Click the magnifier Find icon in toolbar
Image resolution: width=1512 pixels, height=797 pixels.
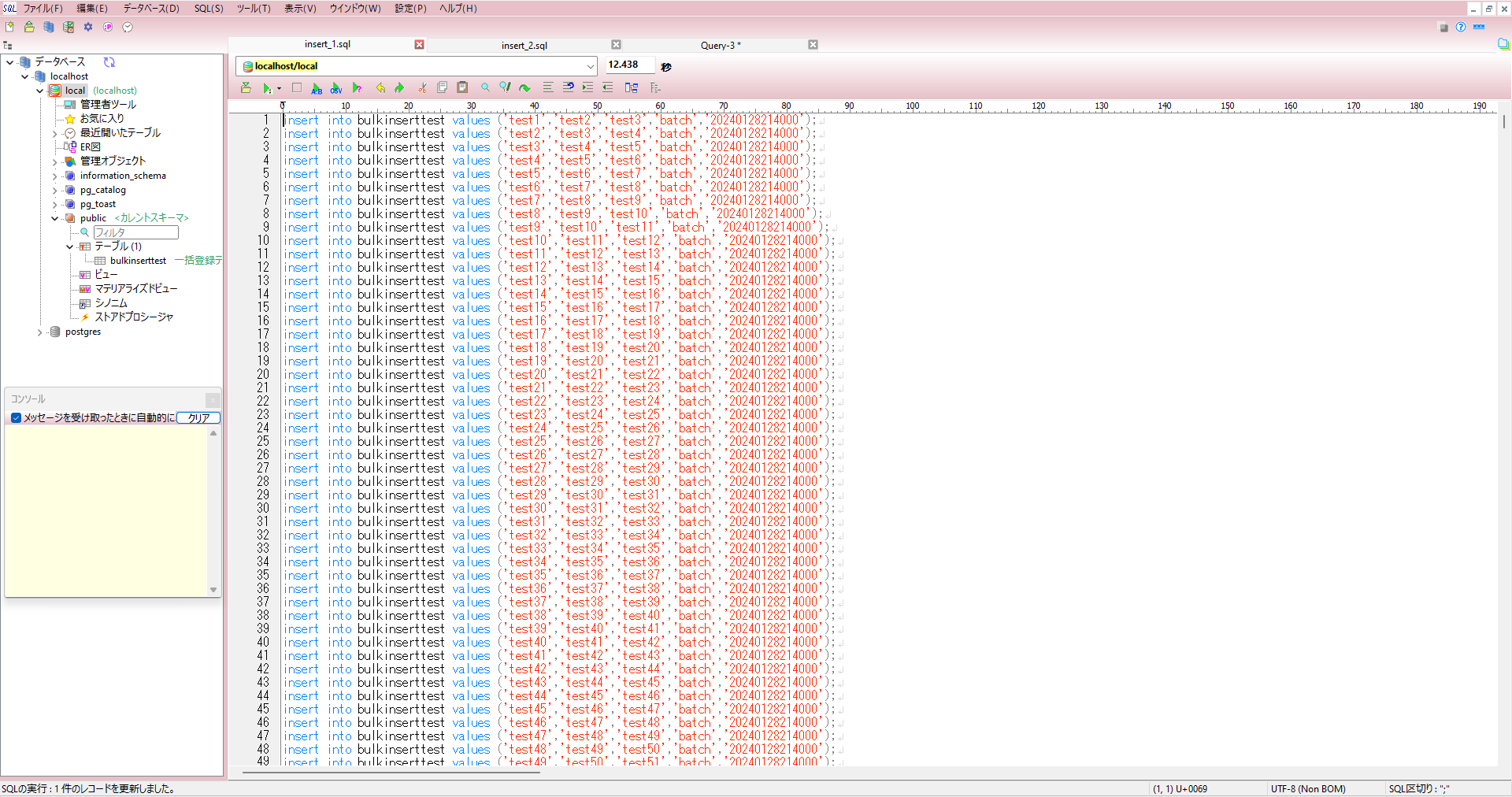pos(485,88)
